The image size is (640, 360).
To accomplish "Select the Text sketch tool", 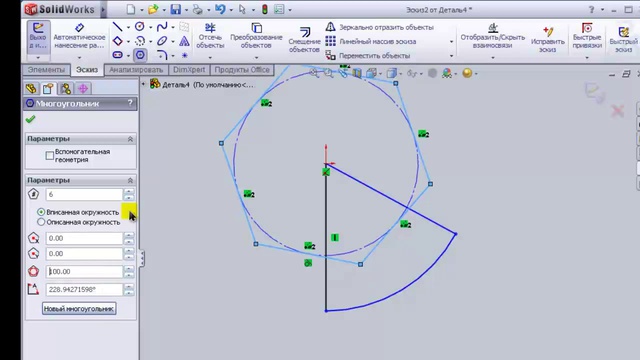I will pos(184,41).
